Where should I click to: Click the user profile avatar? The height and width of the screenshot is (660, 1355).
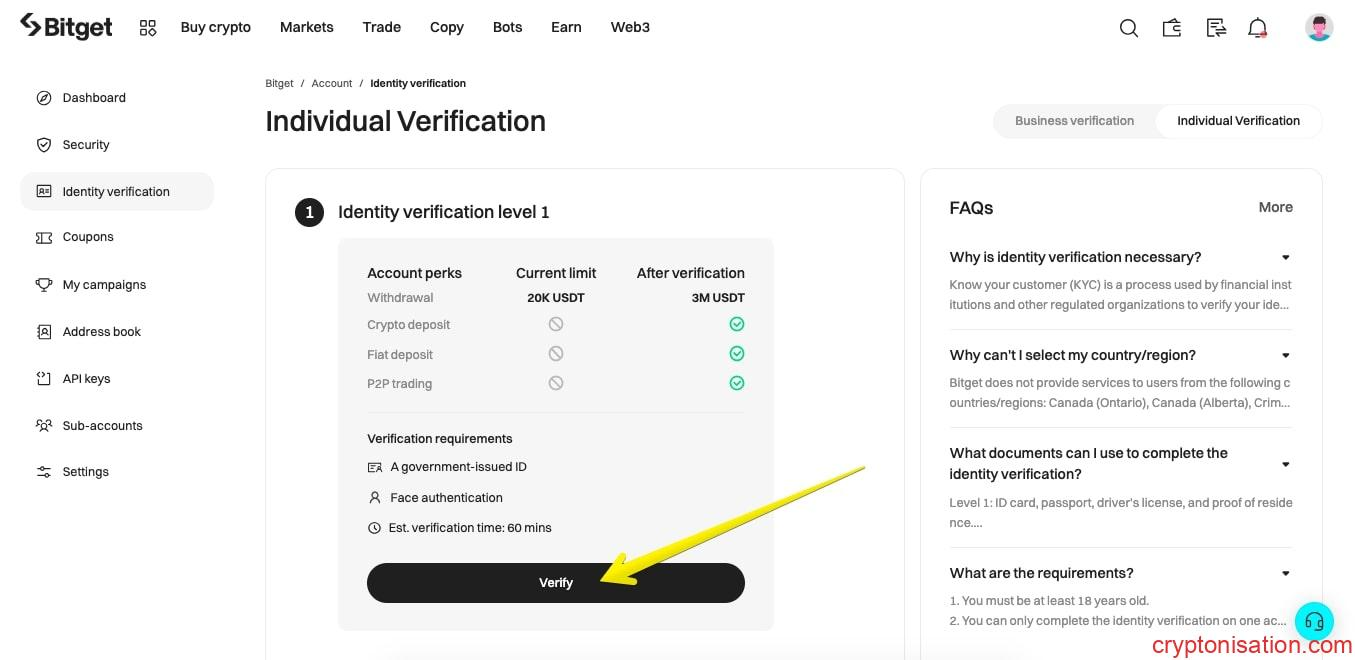pyautogui.click(x=1319, y=28)
